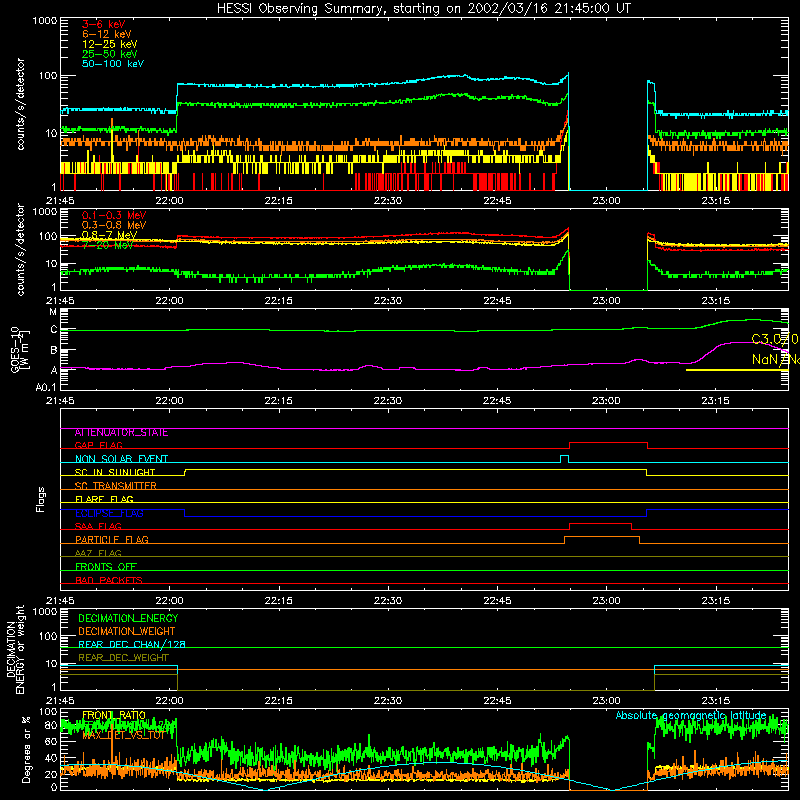Click the "Absolute geomagnetic latitude" label
Image resolution: width=800 pixels, height=800 pixels.
691,715
